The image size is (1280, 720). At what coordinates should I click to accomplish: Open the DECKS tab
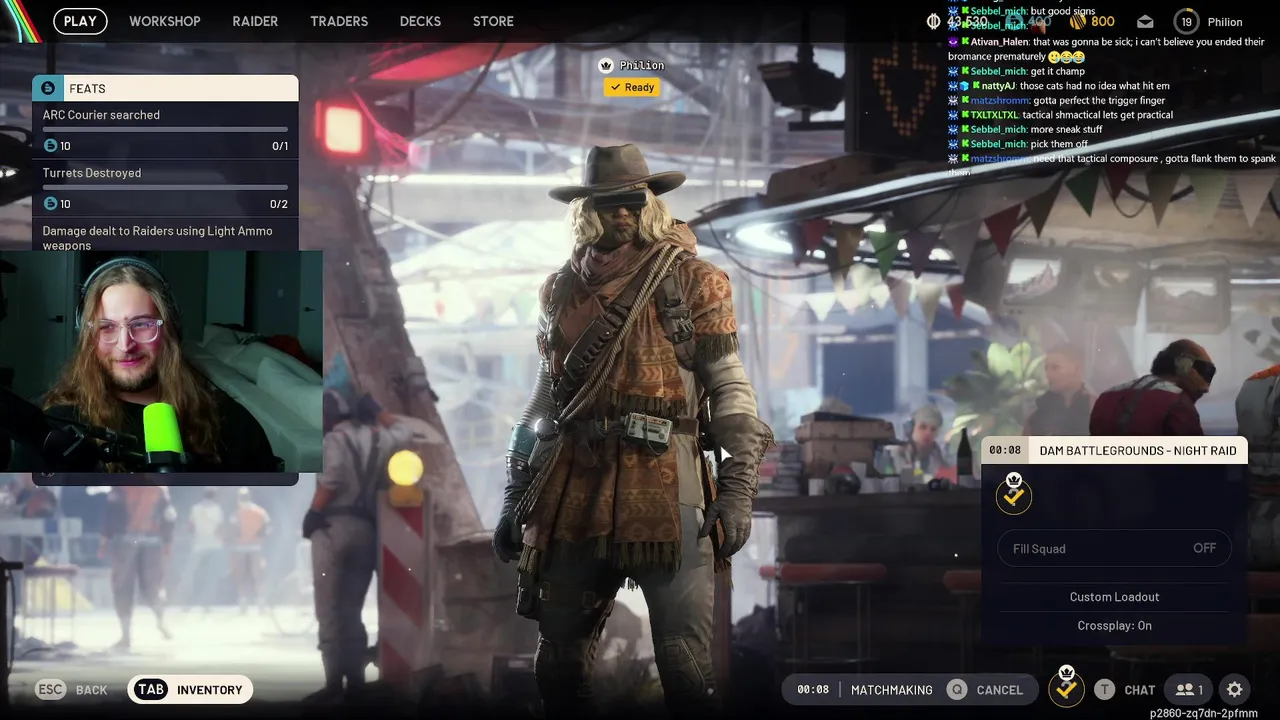(420, 21)
